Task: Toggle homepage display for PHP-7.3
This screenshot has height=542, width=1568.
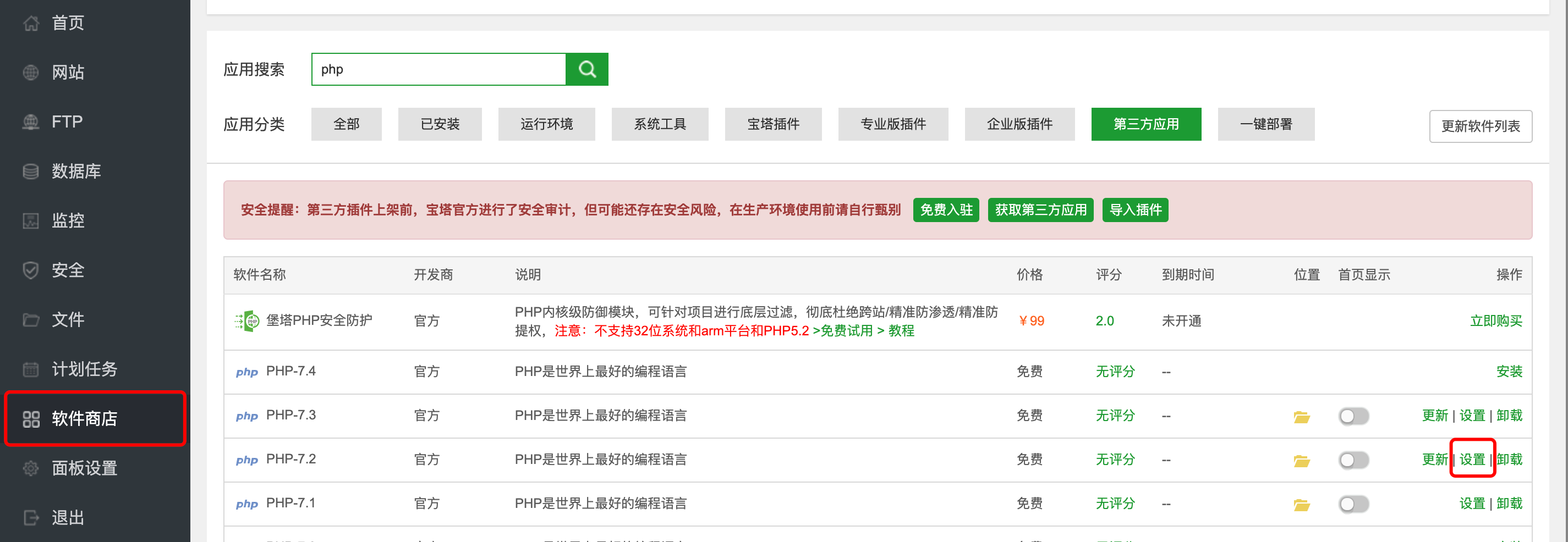Action: click(x=1354, y=416)
